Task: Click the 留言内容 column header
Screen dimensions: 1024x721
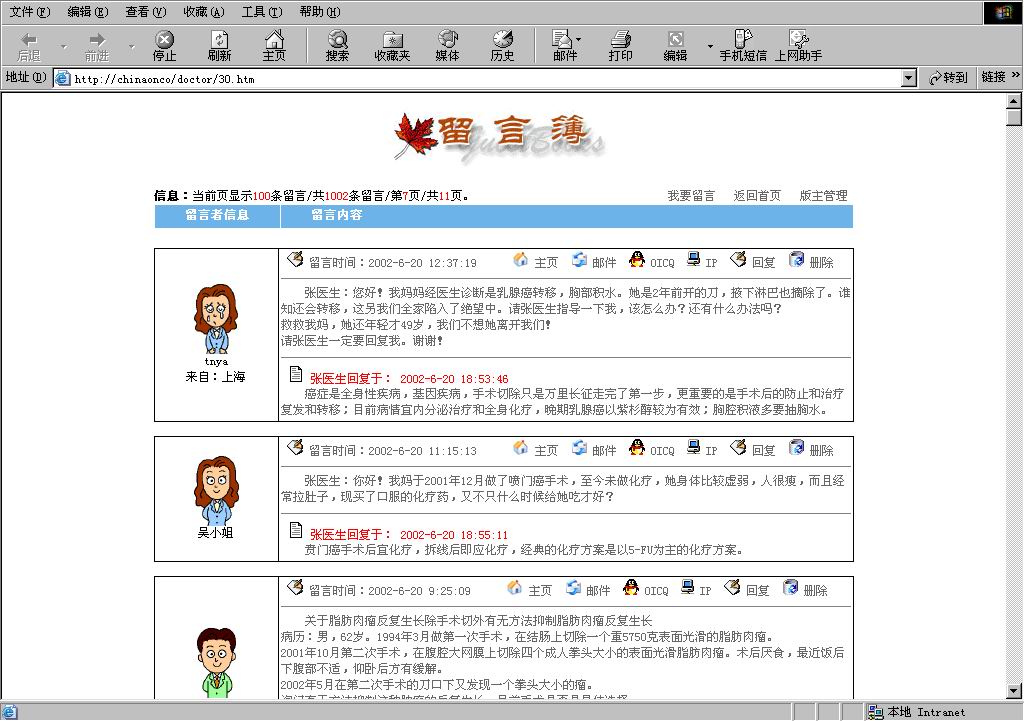Action: (x=336, y=215)
